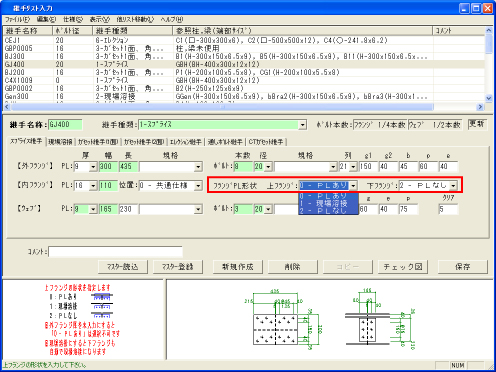Screen dimensions: 496x372
Task: Open the 仕様(S) menu
Action: 73,19
